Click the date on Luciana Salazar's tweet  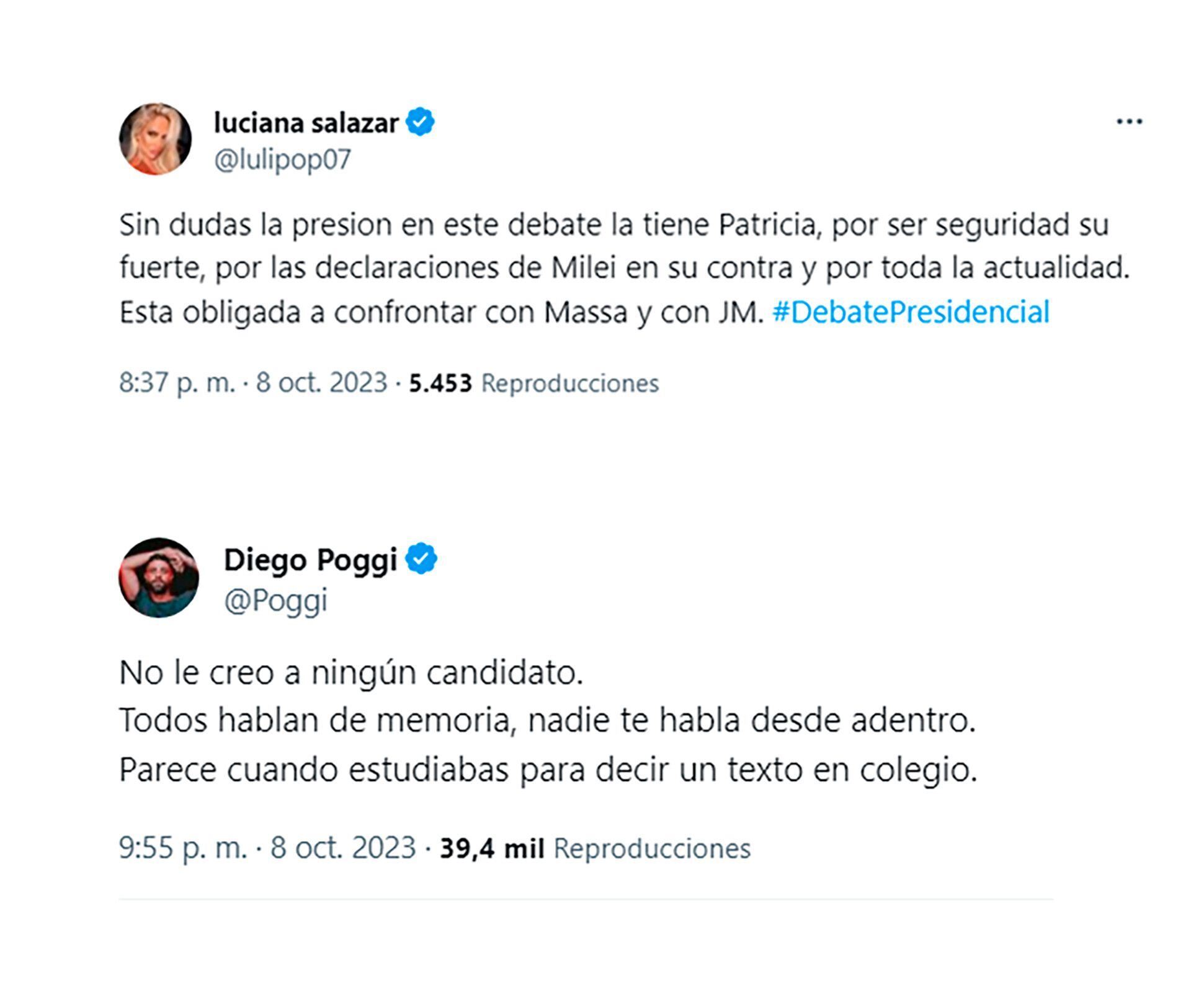321,383
